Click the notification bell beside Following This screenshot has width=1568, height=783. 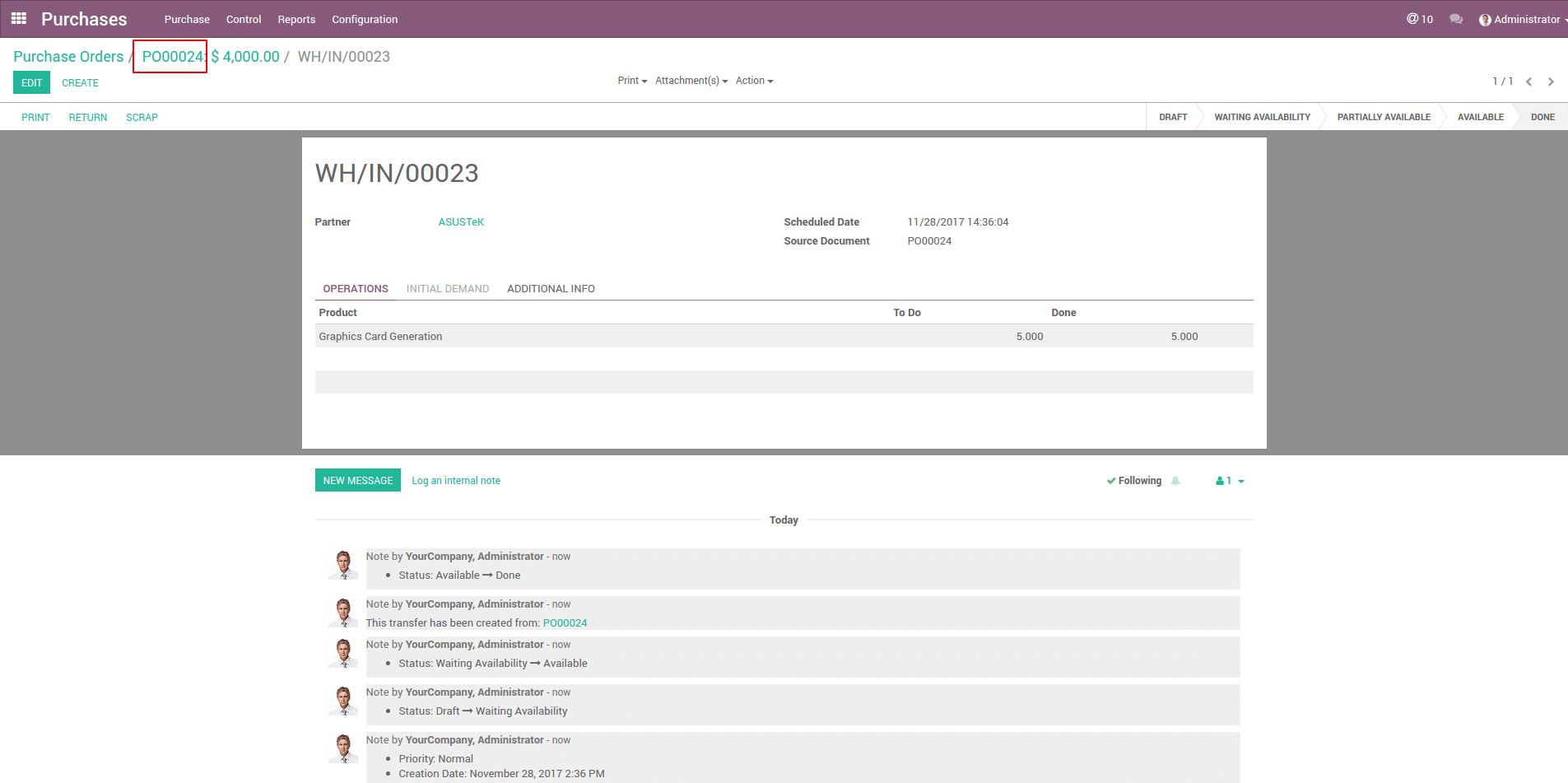[1175, 481]
